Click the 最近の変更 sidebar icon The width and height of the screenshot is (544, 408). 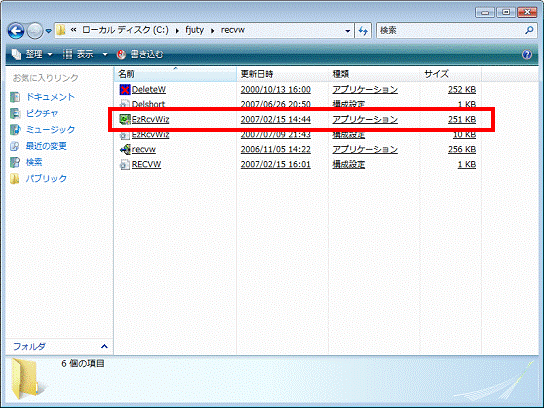15,146
